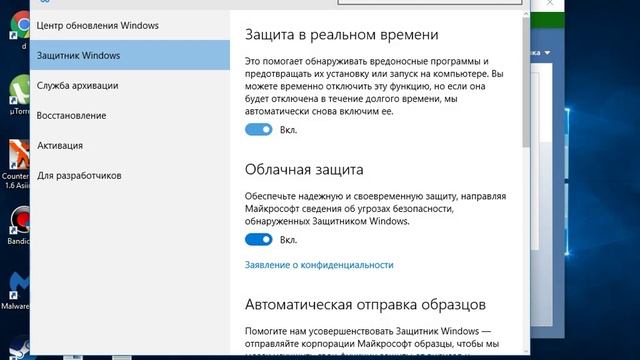Image resolution: width=640 pixels, height=360 pixels.
Task: Open Заявление о конфиденциальности link
Action: point(319,265)
